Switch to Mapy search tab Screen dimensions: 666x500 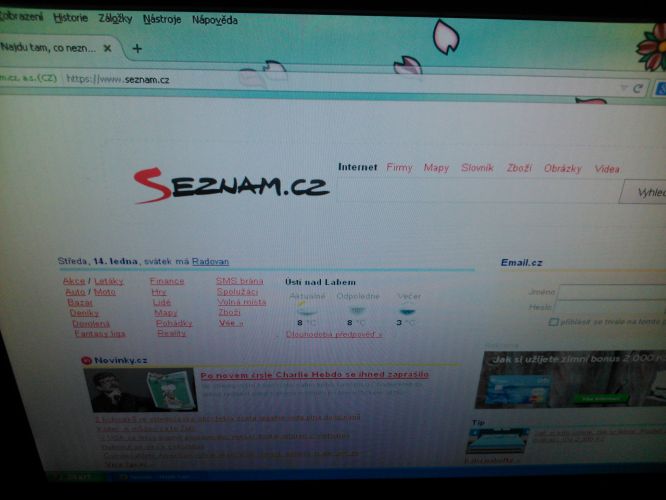pos(436,168)
